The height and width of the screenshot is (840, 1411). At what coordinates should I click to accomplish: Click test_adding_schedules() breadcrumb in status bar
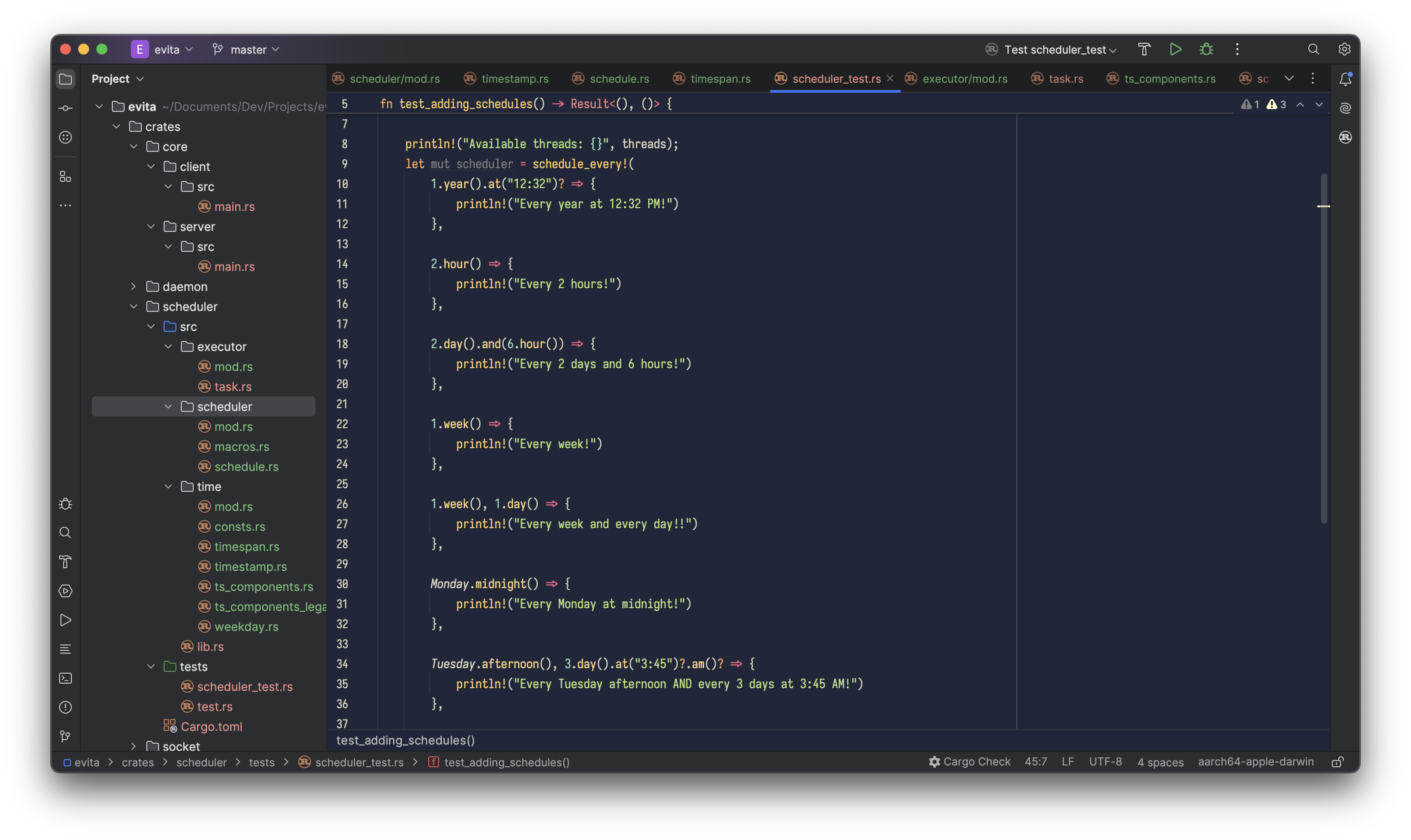[506, 762]
